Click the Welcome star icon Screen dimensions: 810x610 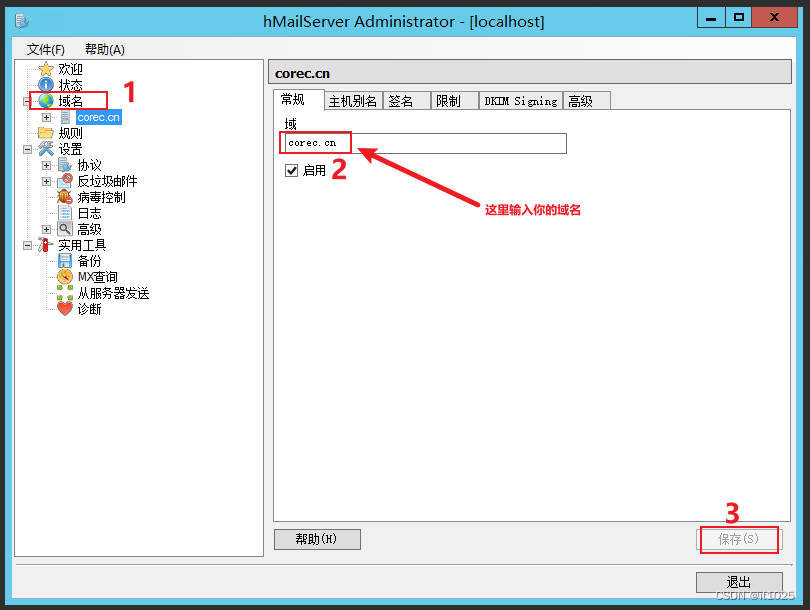46,69
